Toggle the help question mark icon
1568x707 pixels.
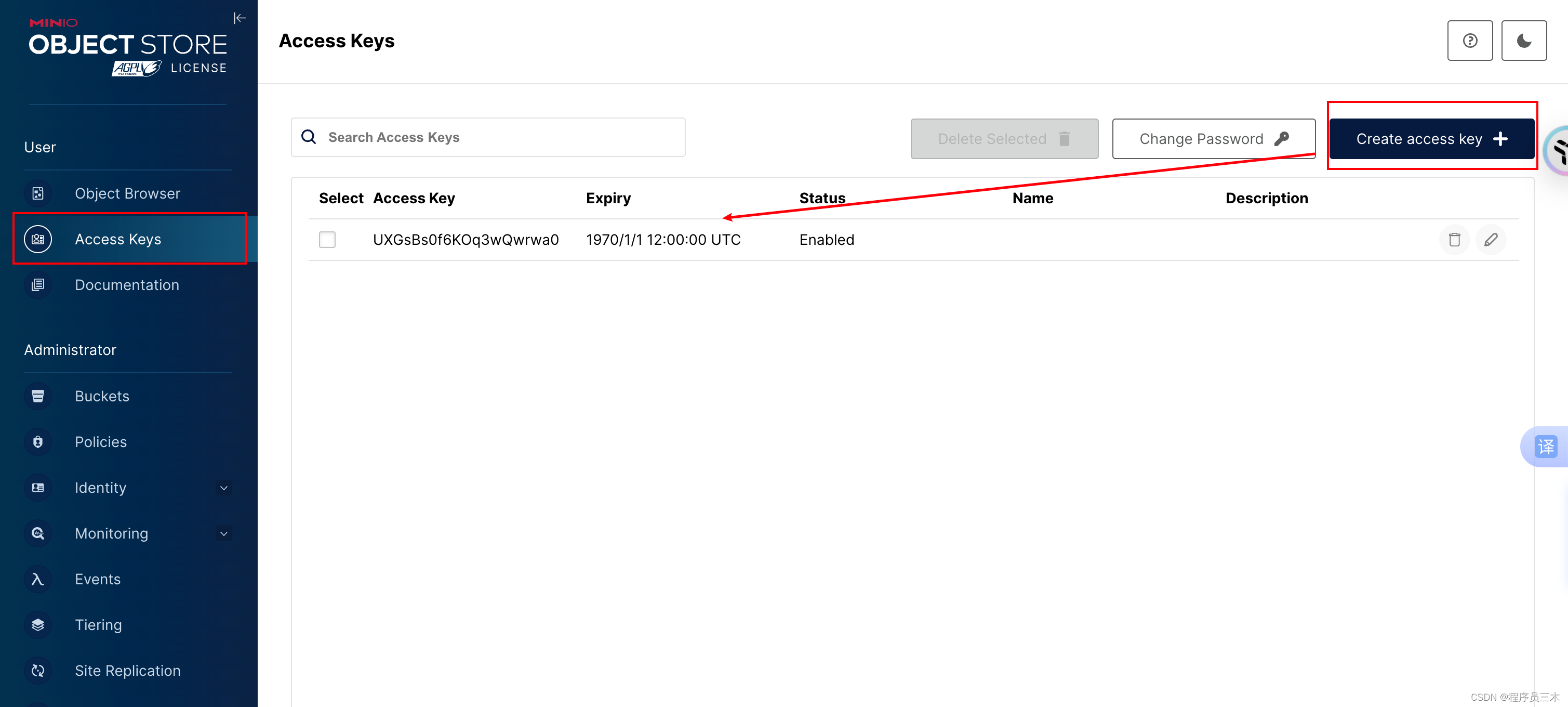[1469, 40]
